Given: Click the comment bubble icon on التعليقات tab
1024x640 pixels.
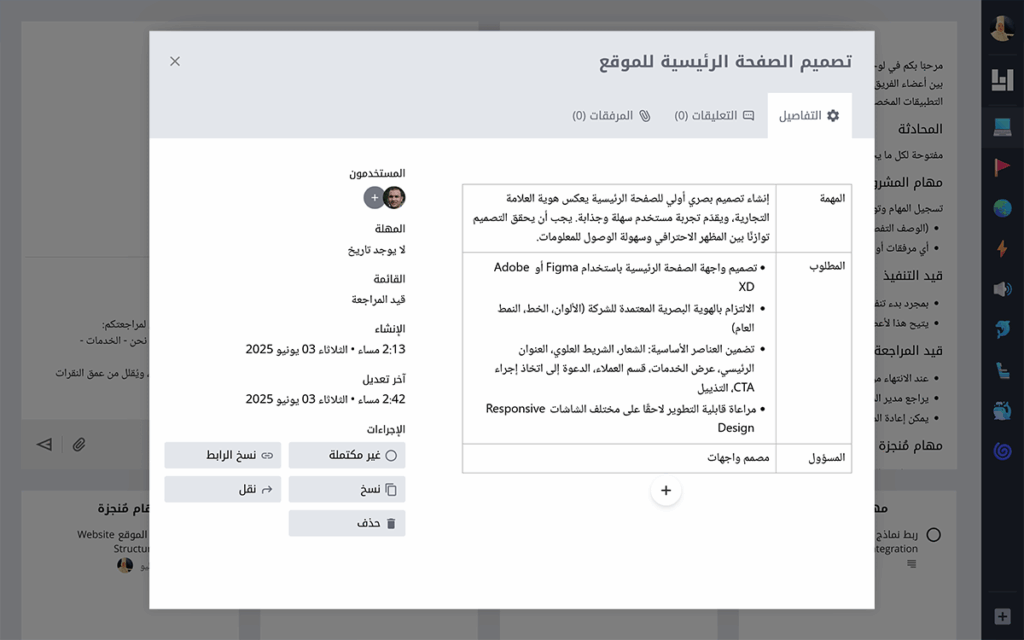Looking at the screenshot, I should pyautogui.click(x=748, y=116).
